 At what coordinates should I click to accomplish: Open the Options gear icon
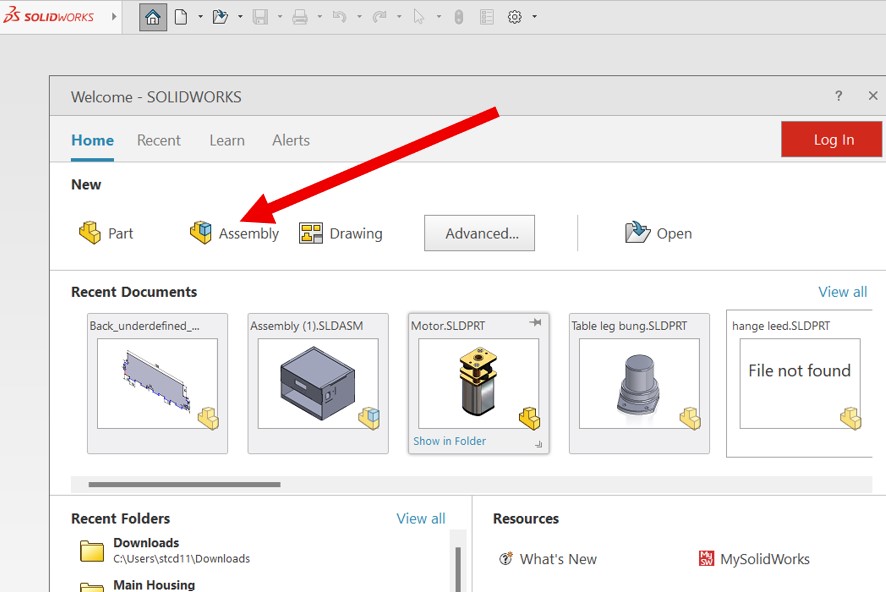tap(514, 17)
